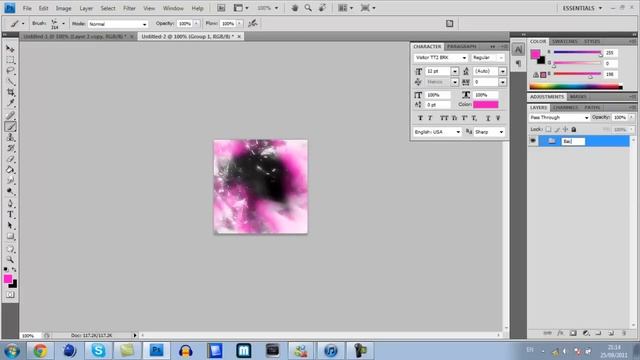Open the Masks tab
640x360 pixels.
click(x=578, y=97)
